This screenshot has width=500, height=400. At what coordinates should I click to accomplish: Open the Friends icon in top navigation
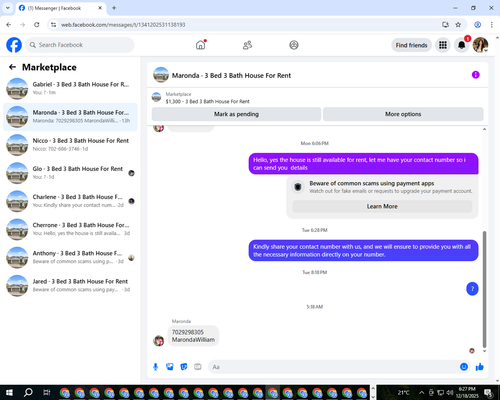coord(247,45)
